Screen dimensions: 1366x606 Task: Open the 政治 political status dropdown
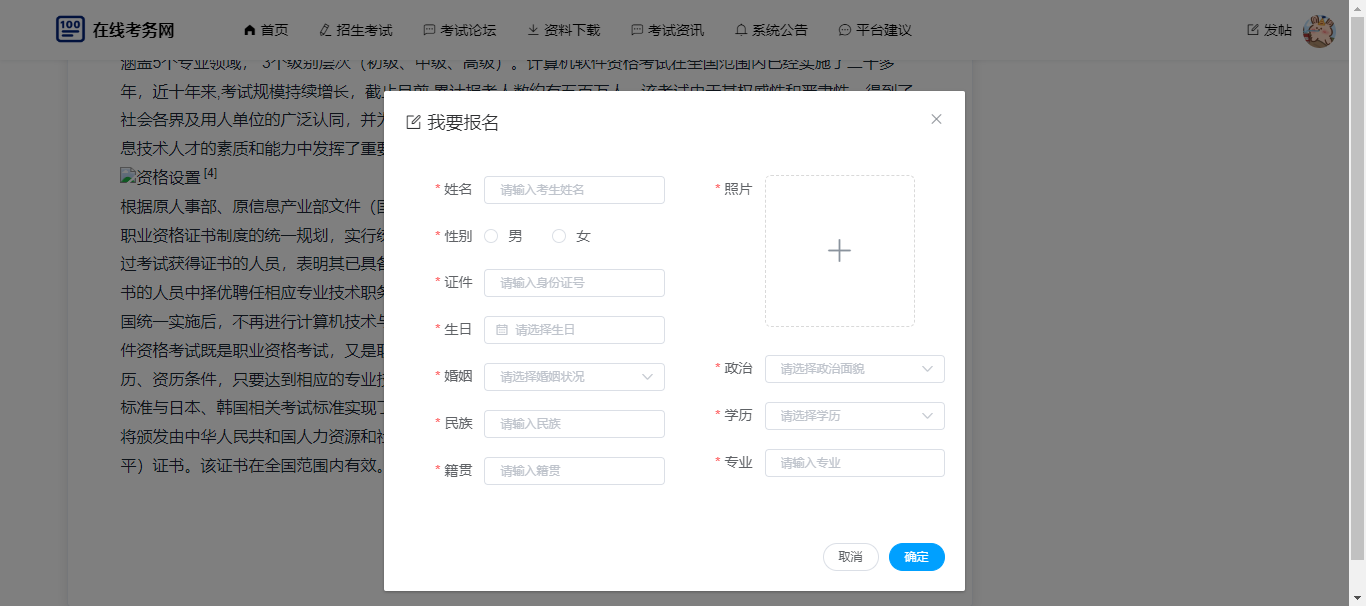(854, 369)
